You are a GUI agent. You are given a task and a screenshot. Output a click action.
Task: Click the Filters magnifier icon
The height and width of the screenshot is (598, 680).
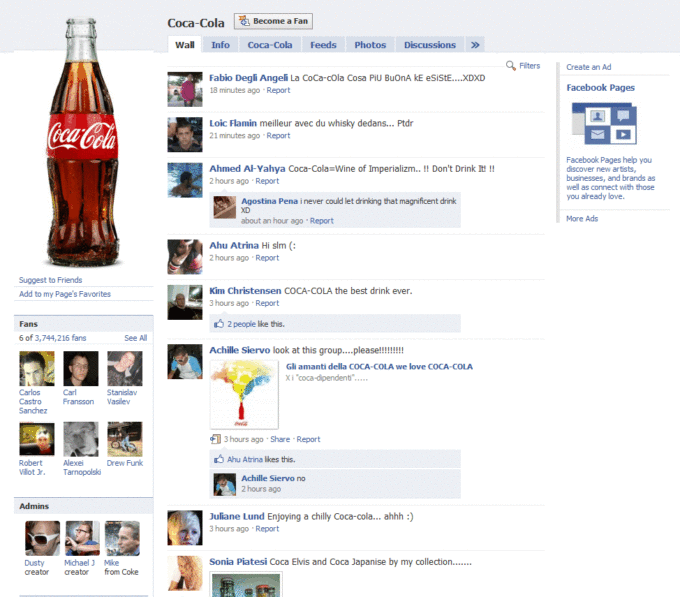point(510,65)
